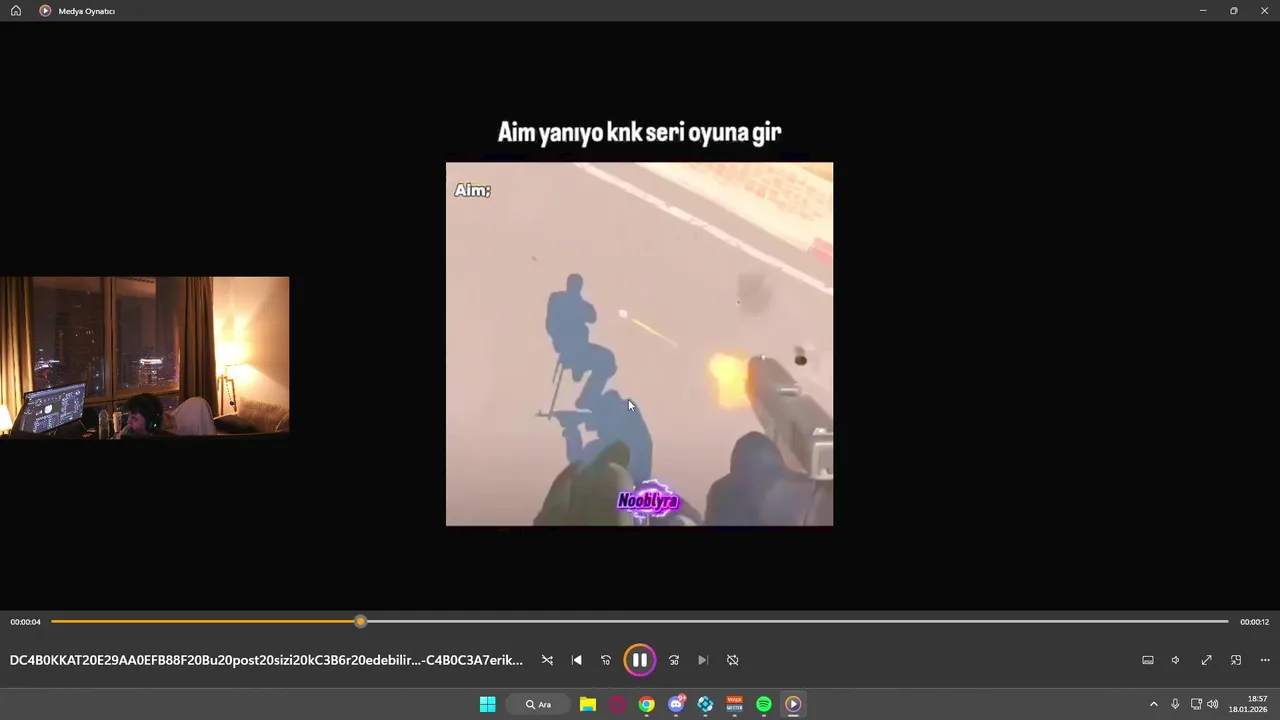The width and height of the screenshot is (1280, 720).
Task: Switch the video to full screen
Action: [1206, 660]
